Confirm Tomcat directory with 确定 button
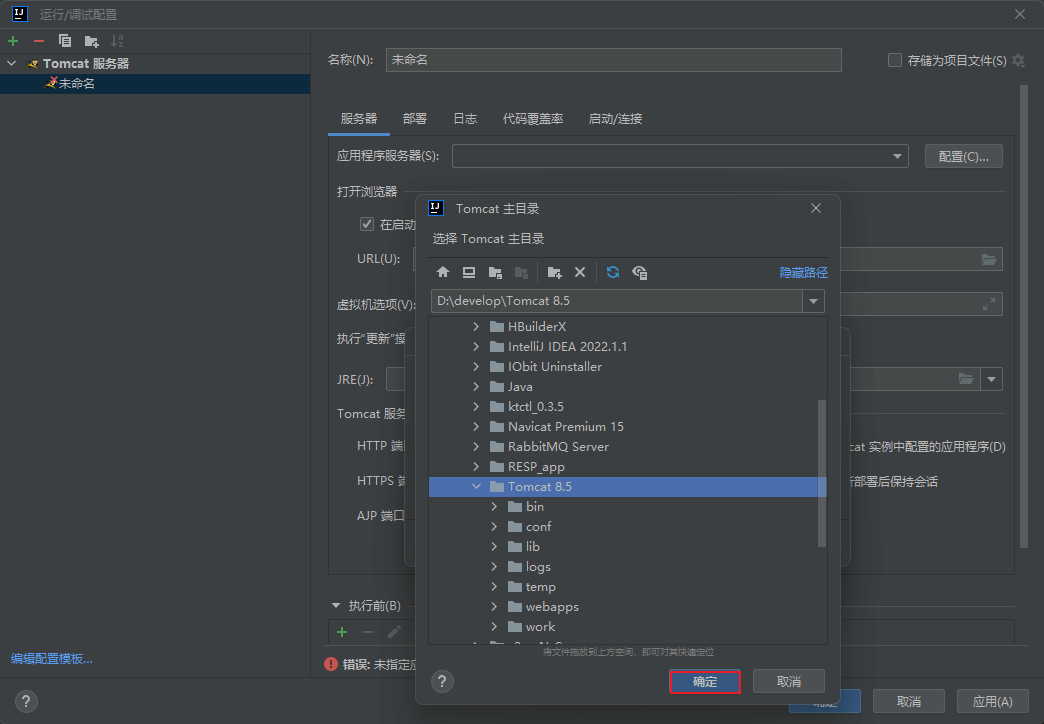 point(705,681)
